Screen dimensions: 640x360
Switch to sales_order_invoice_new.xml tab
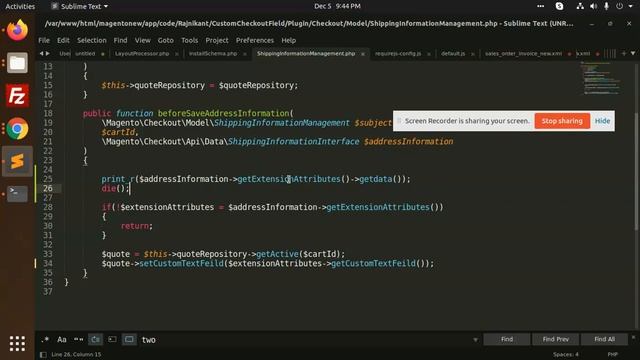coord(523,53)
